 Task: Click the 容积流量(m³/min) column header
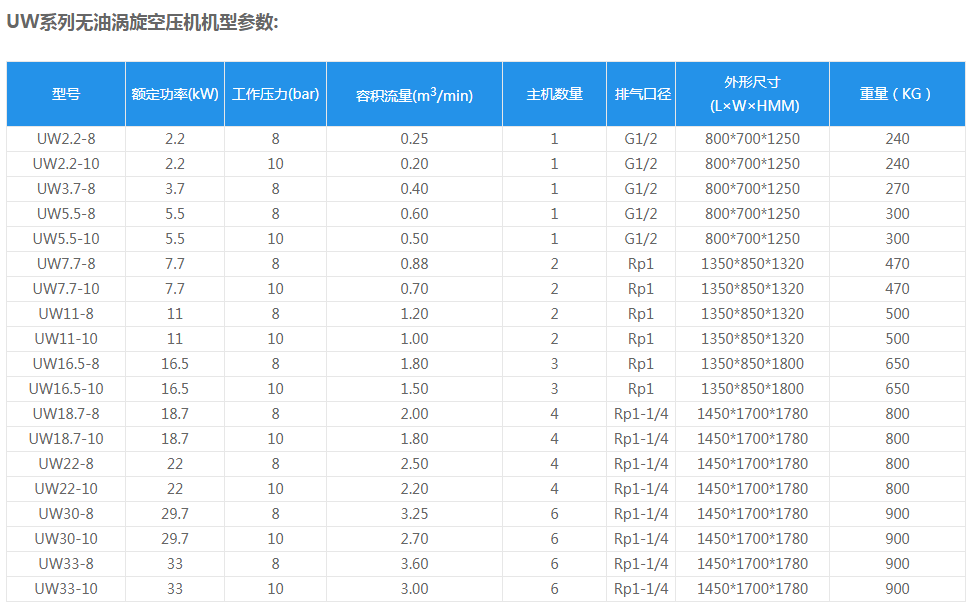pos(414,95)
